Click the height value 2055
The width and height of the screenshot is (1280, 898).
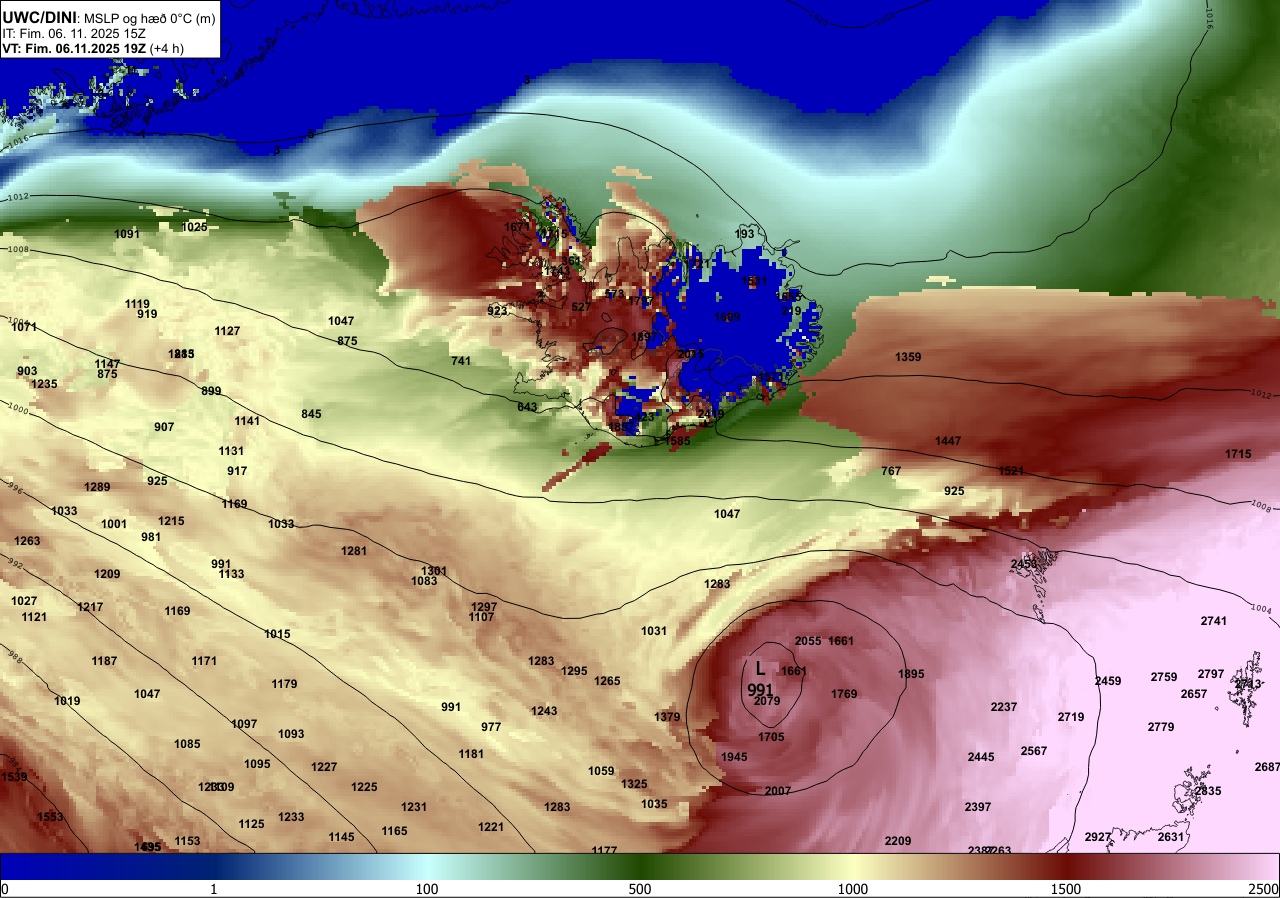coord(808,641)
